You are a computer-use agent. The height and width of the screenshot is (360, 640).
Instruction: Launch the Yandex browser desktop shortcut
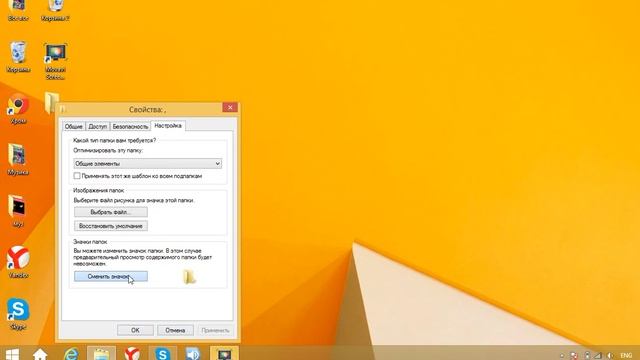pos(18,262)
